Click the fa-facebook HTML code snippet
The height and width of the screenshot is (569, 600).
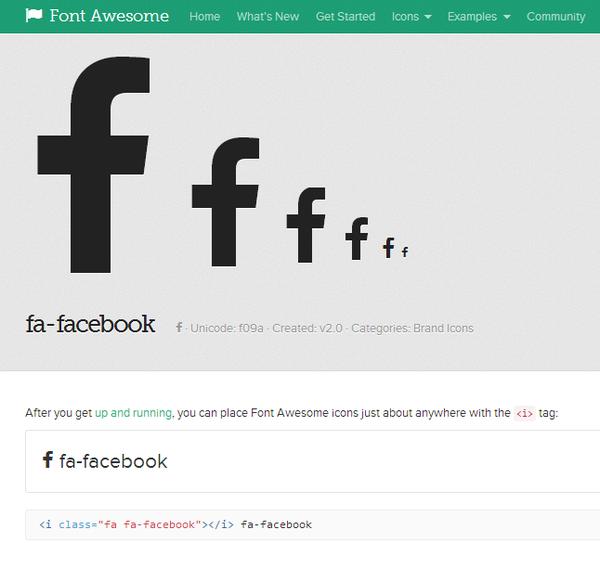175,524
